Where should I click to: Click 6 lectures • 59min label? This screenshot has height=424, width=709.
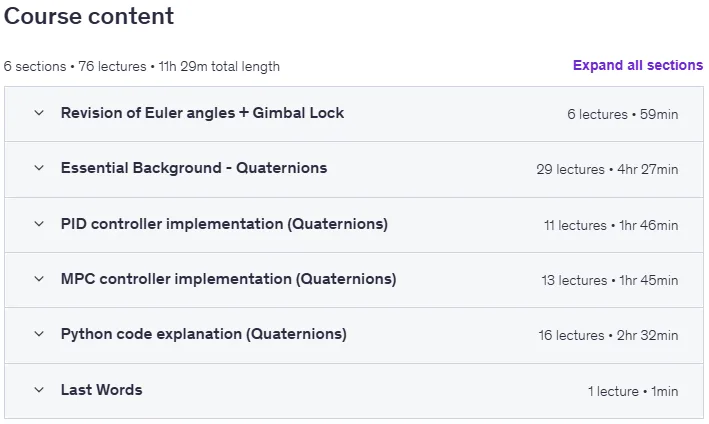tap(623, 114)
